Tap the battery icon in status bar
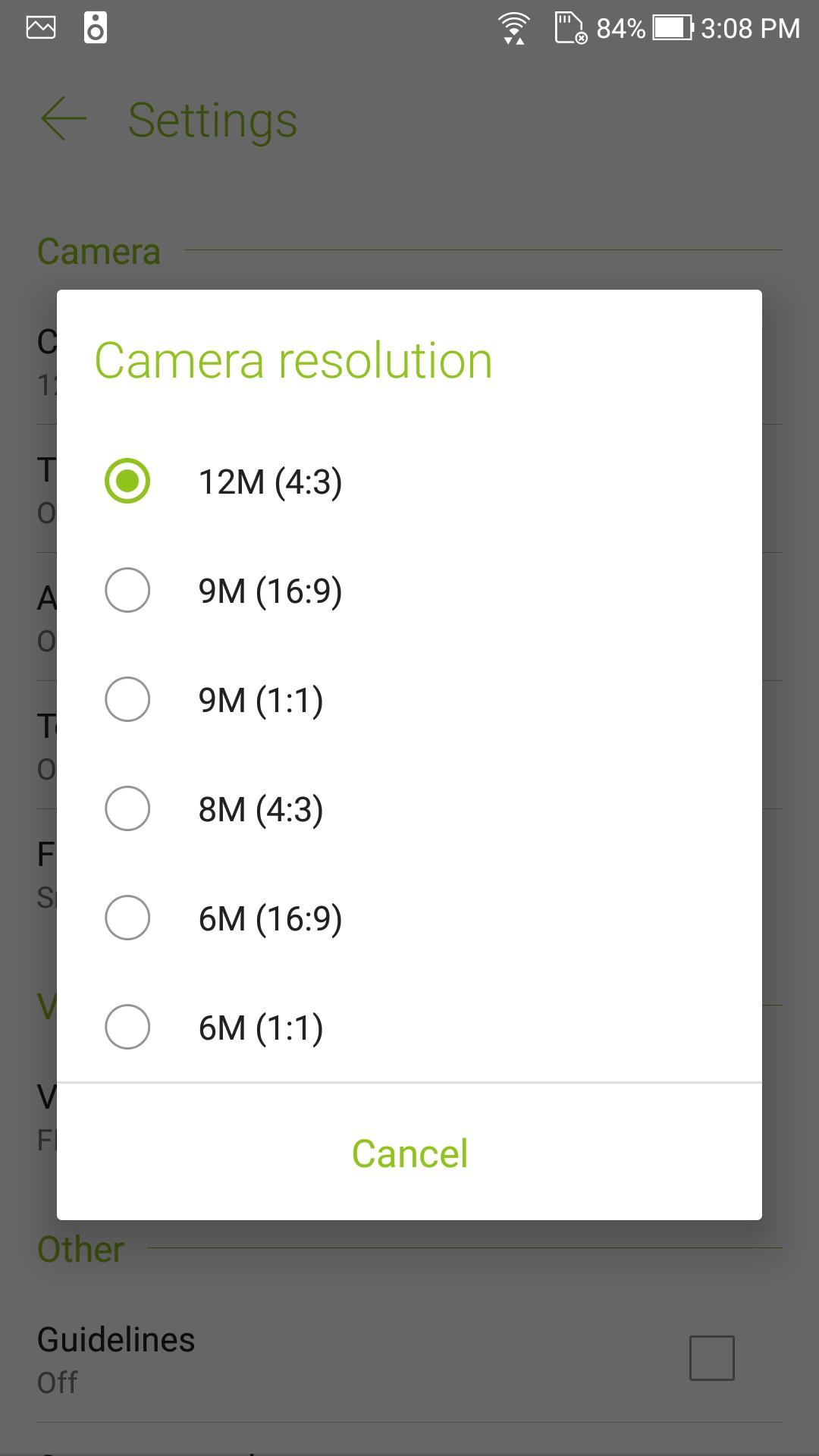This screenshot has width=819, height=1456. pos(673,29)
